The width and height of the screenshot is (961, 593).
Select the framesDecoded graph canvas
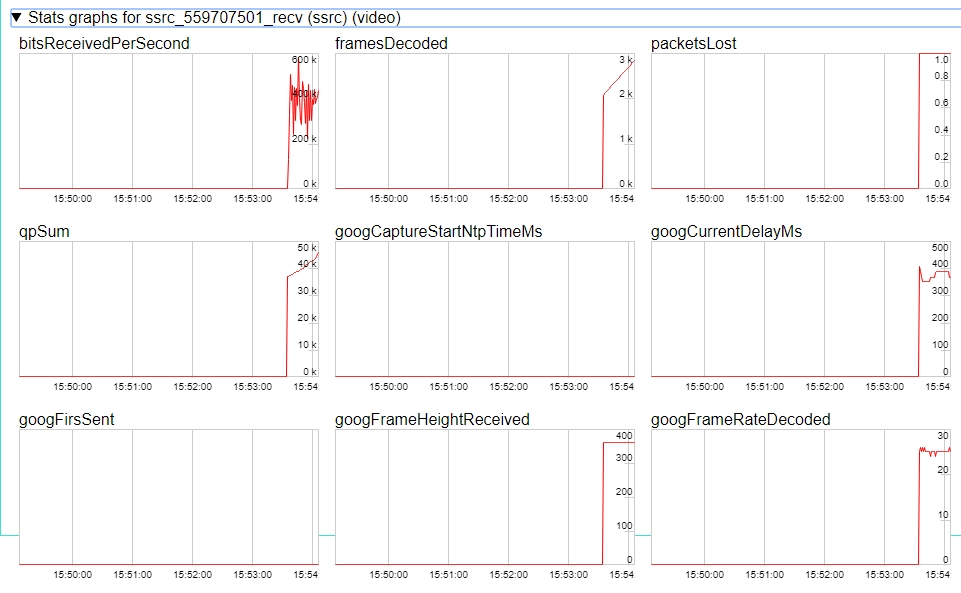(484, 120)
